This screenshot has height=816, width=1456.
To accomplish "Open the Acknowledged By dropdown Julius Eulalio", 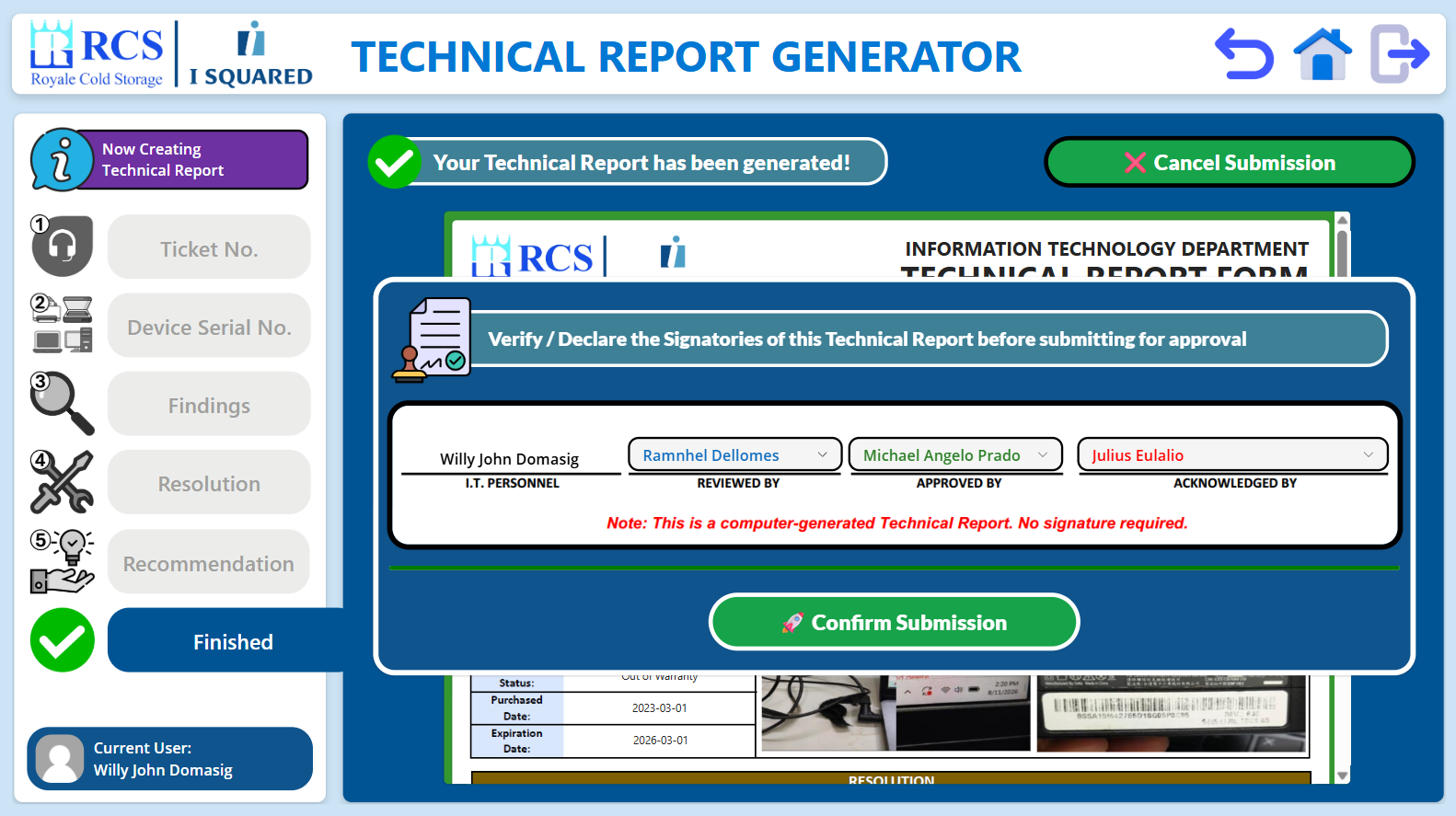I will pyautogui.click(x=1232, y=455).
